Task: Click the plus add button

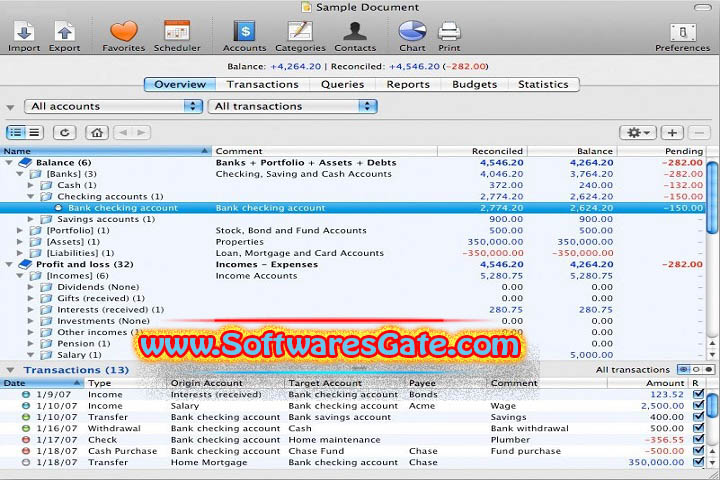Action: 672,133
